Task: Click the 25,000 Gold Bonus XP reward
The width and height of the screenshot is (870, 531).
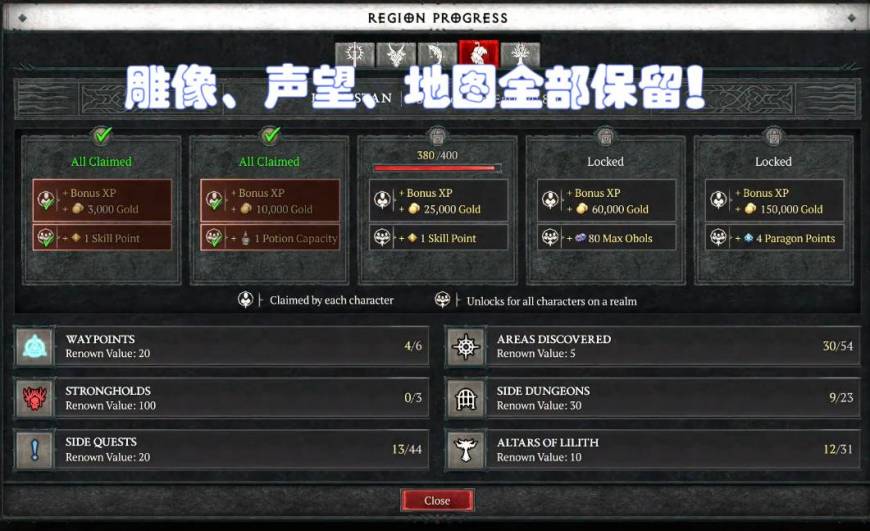Action: coord(438,200)
